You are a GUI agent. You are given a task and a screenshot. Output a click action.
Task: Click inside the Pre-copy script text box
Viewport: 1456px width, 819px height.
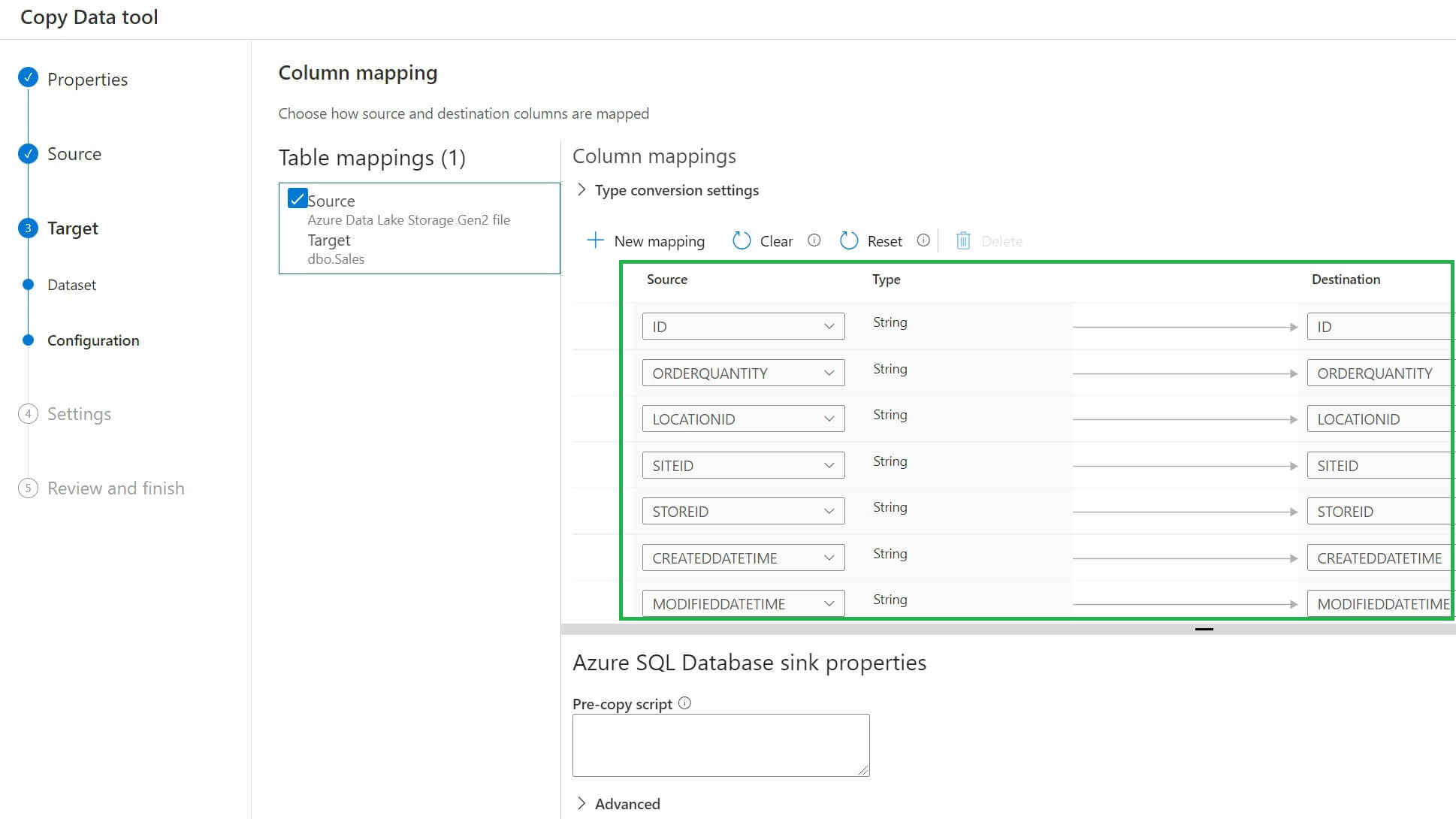click(x=720, y=745)
